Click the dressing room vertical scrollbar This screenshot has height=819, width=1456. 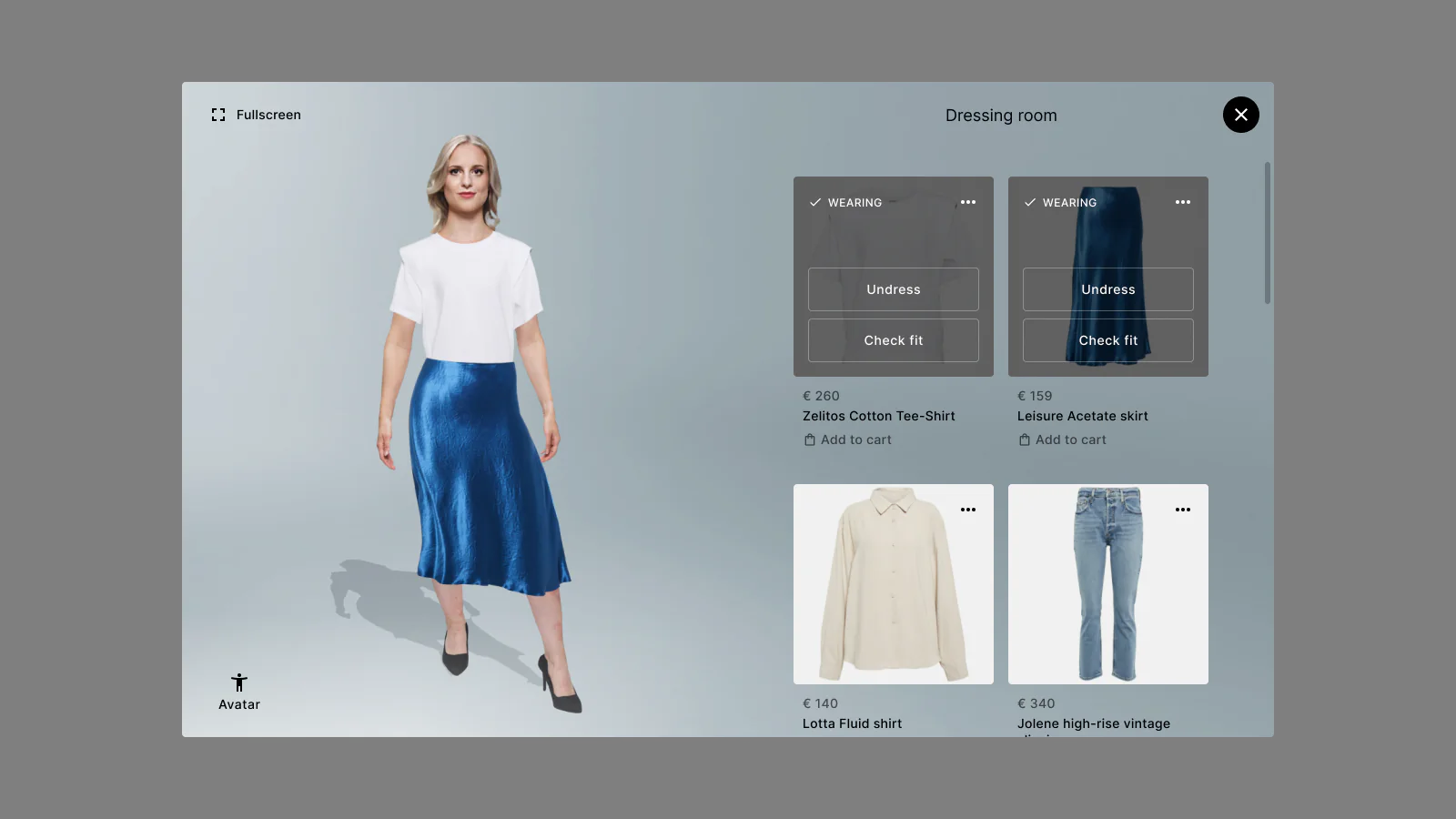point(1267,233)
